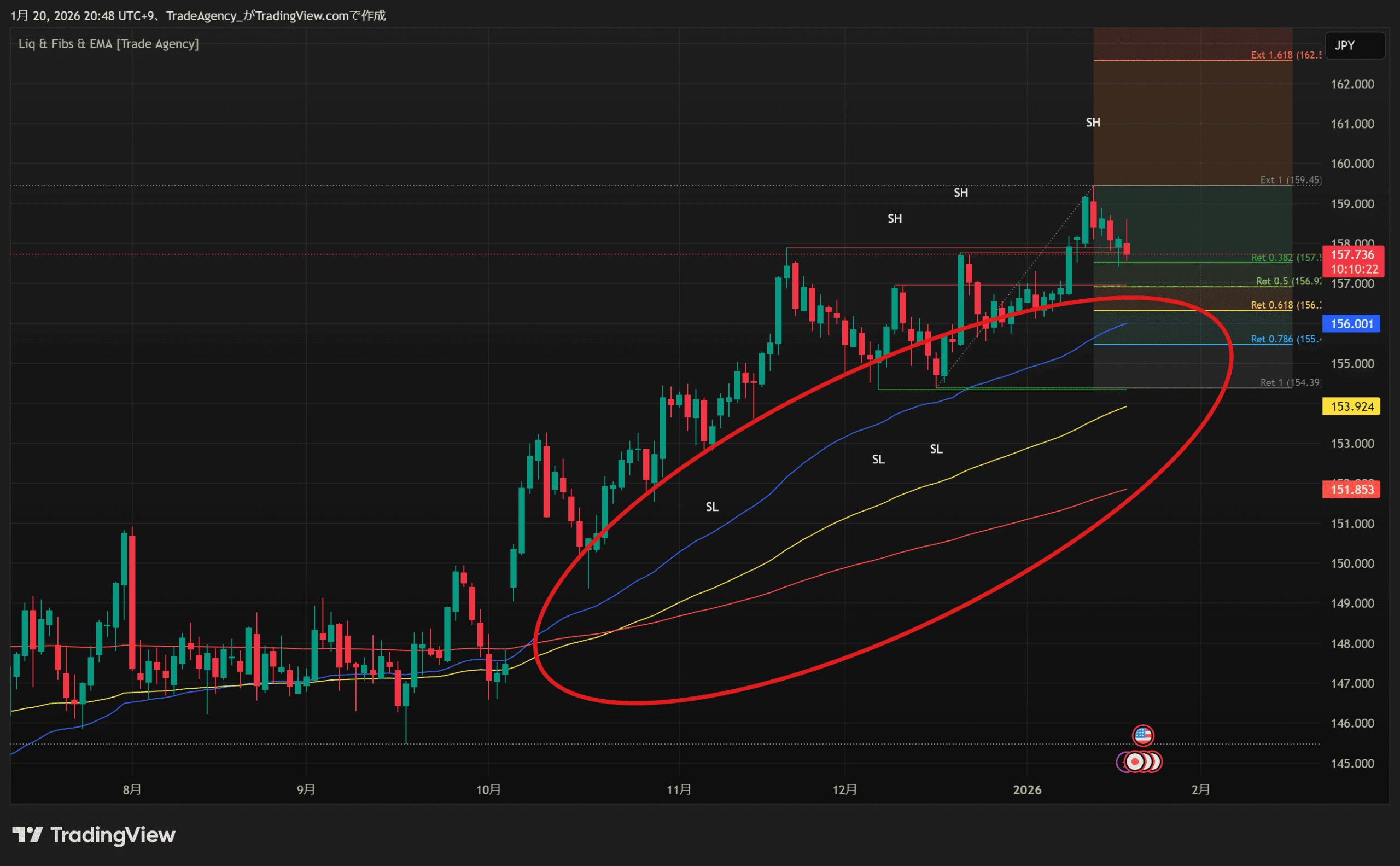Select the Liq & Fibs & EMA indicator legend
Viewport: 1400px width, 866px height.
(109, 44)
